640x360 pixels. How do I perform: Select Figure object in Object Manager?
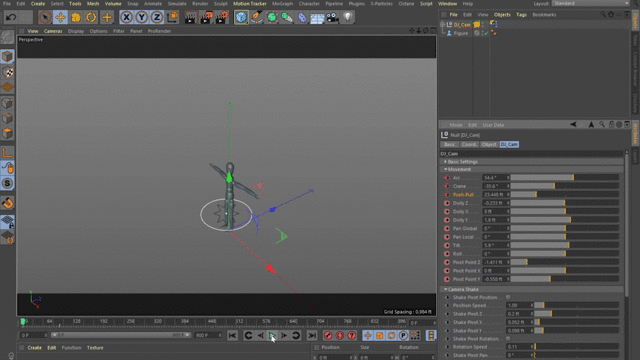[x=460, y=33]
